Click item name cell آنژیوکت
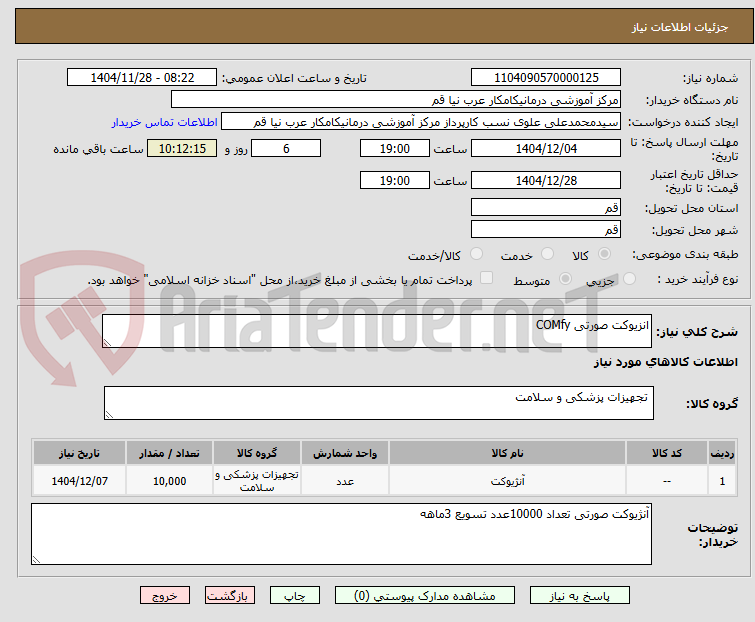Screen dimensions: 755x622 click(x=508, y=480)
